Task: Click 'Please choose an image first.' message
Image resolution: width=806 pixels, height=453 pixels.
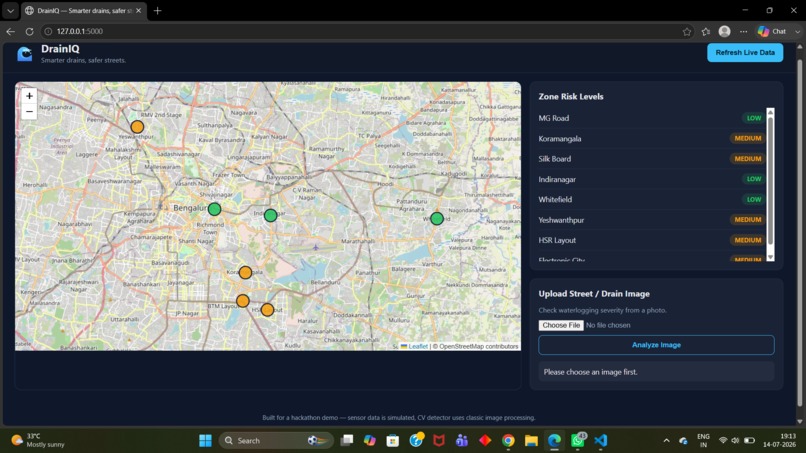Action: (590, 372)
